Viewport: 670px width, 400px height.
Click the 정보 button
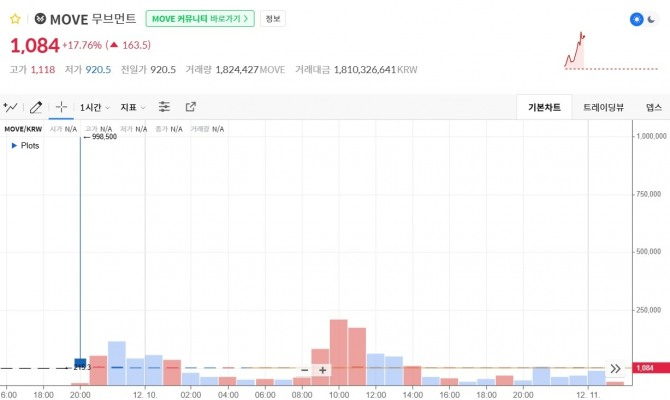273,19
